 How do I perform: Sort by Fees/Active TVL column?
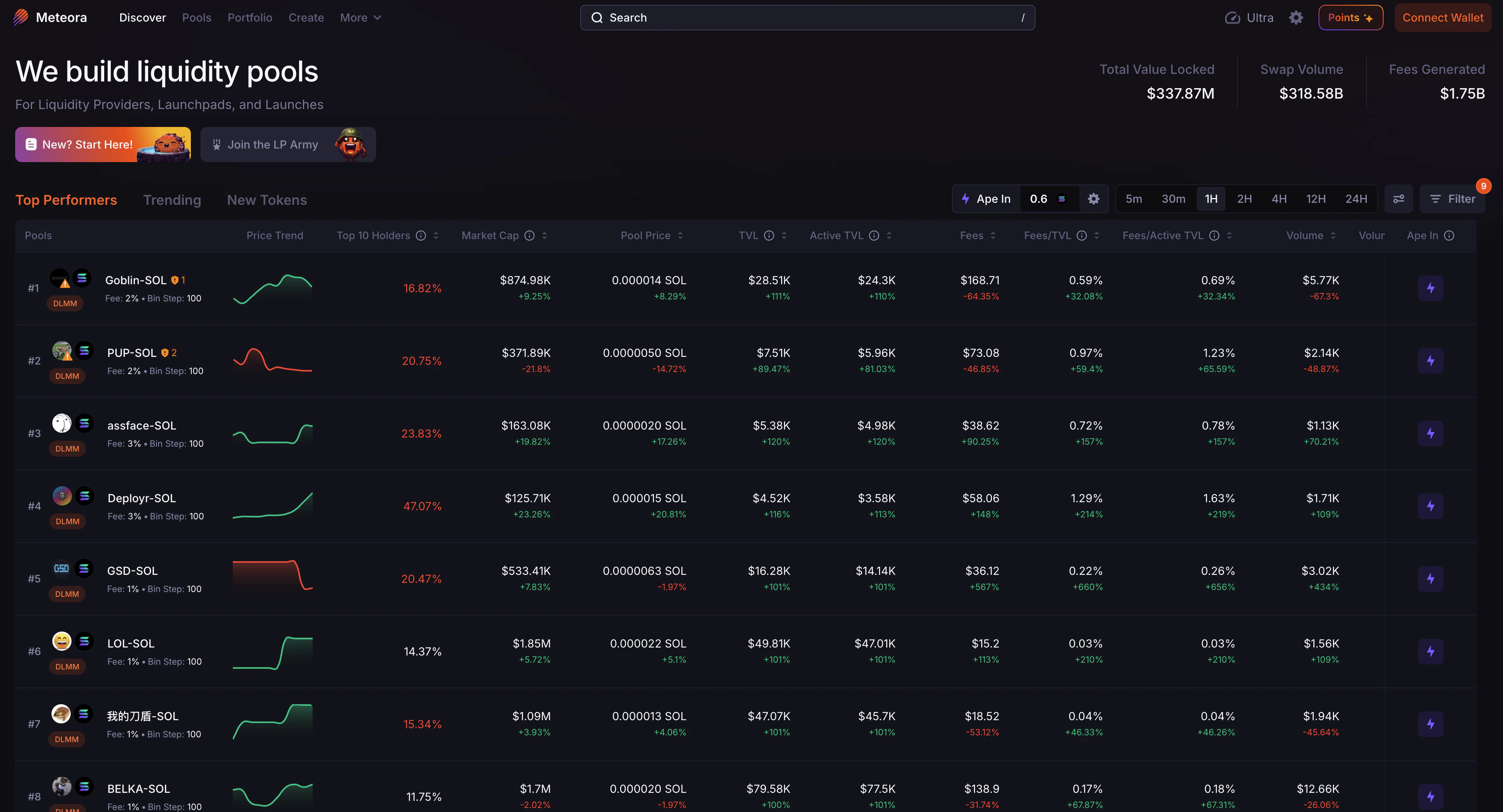click(1229, 236)
